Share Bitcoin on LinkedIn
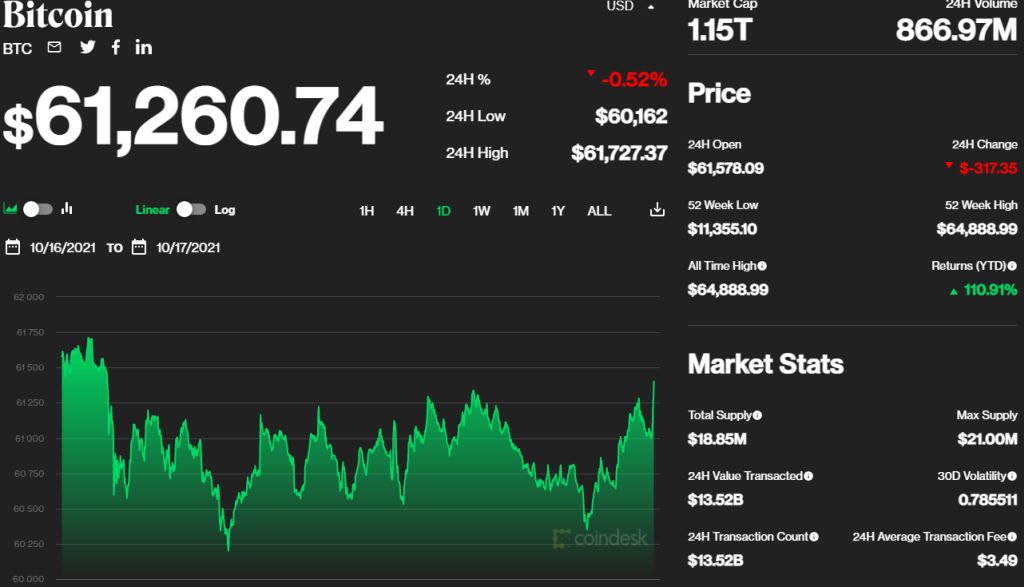This screenshot has height=587, width=1024. tap(144, 47)
